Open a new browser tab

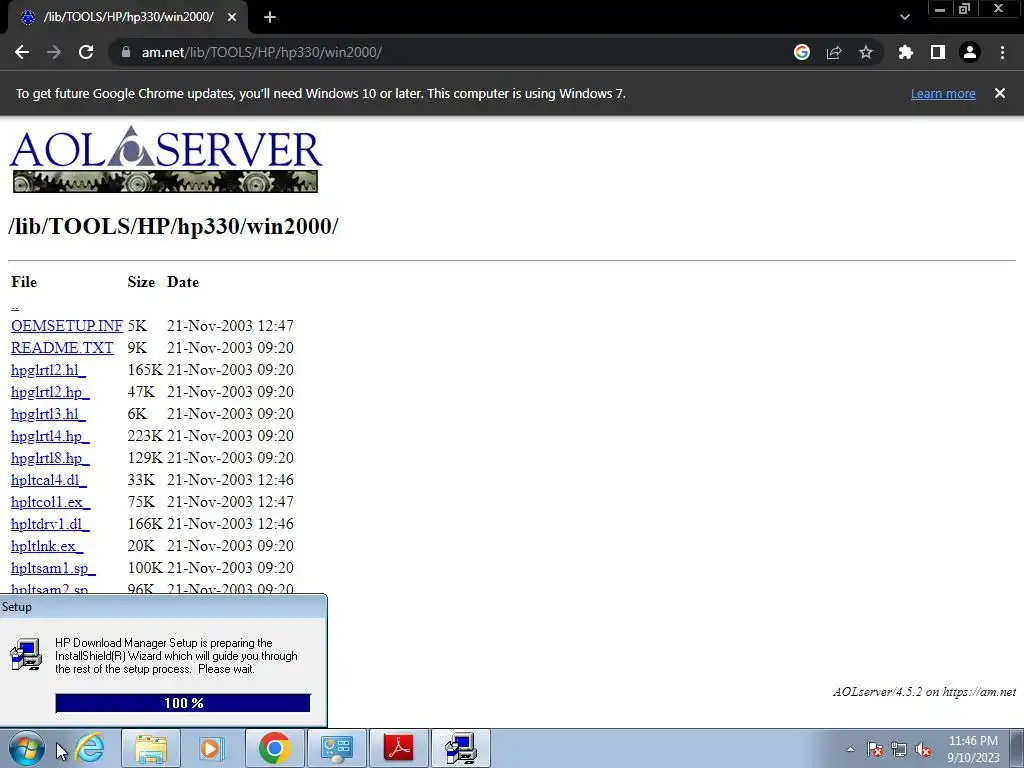[x=270, y=18]
